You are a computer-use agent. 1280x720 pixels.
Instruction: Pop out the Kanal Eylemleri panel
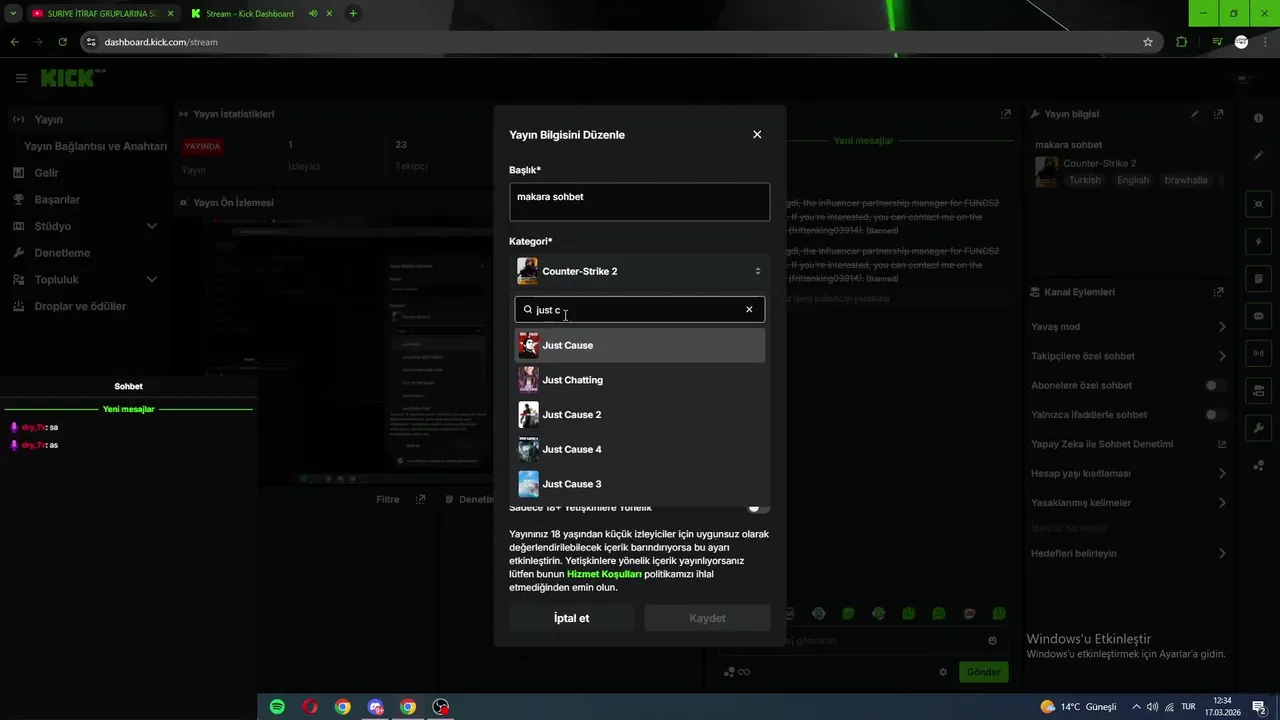(x=1218, y=292)
